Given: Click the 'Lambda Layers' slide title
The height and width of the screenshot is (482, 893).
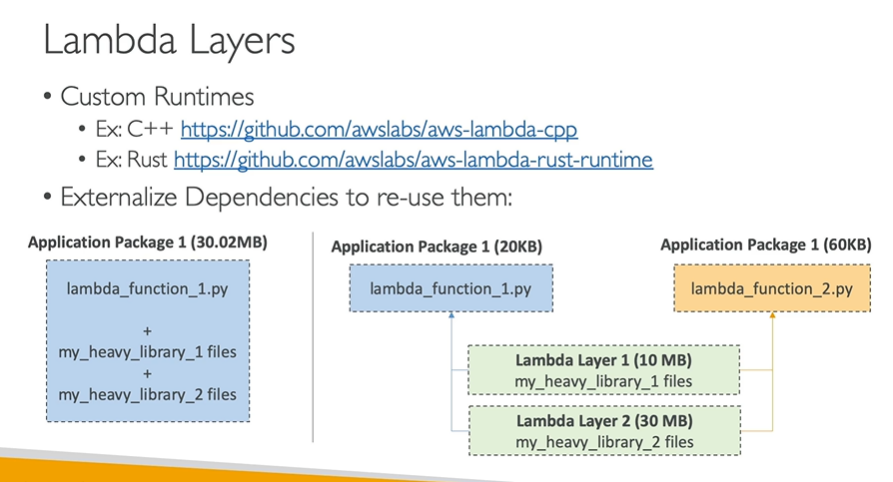Looking at the screenshot, I should point(169,40).
